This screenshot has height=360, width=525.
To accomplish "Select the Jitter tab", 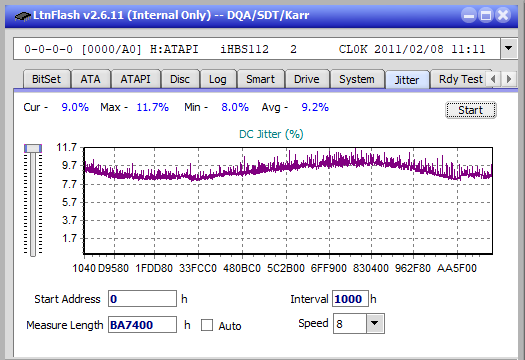I will [x=407, y=80].
